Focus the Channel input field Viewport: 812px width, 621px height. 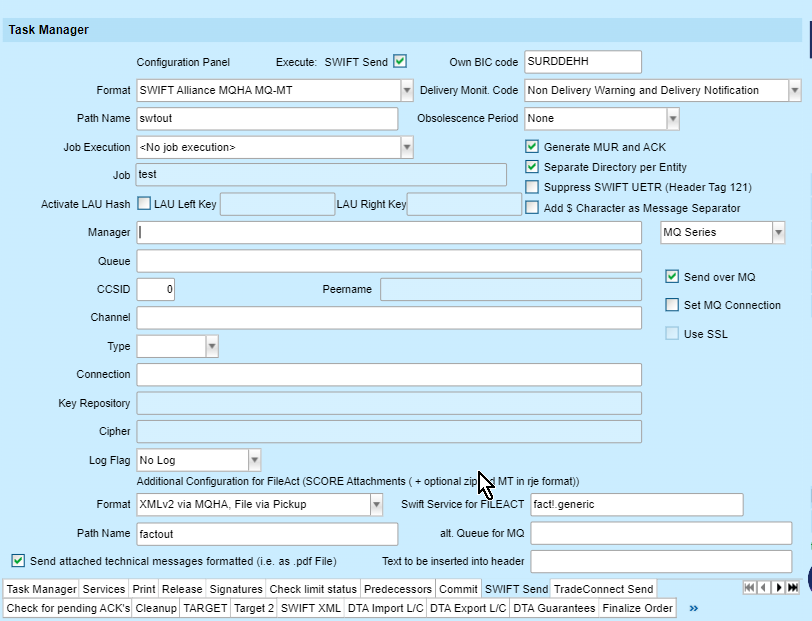[x=389, y=317]
